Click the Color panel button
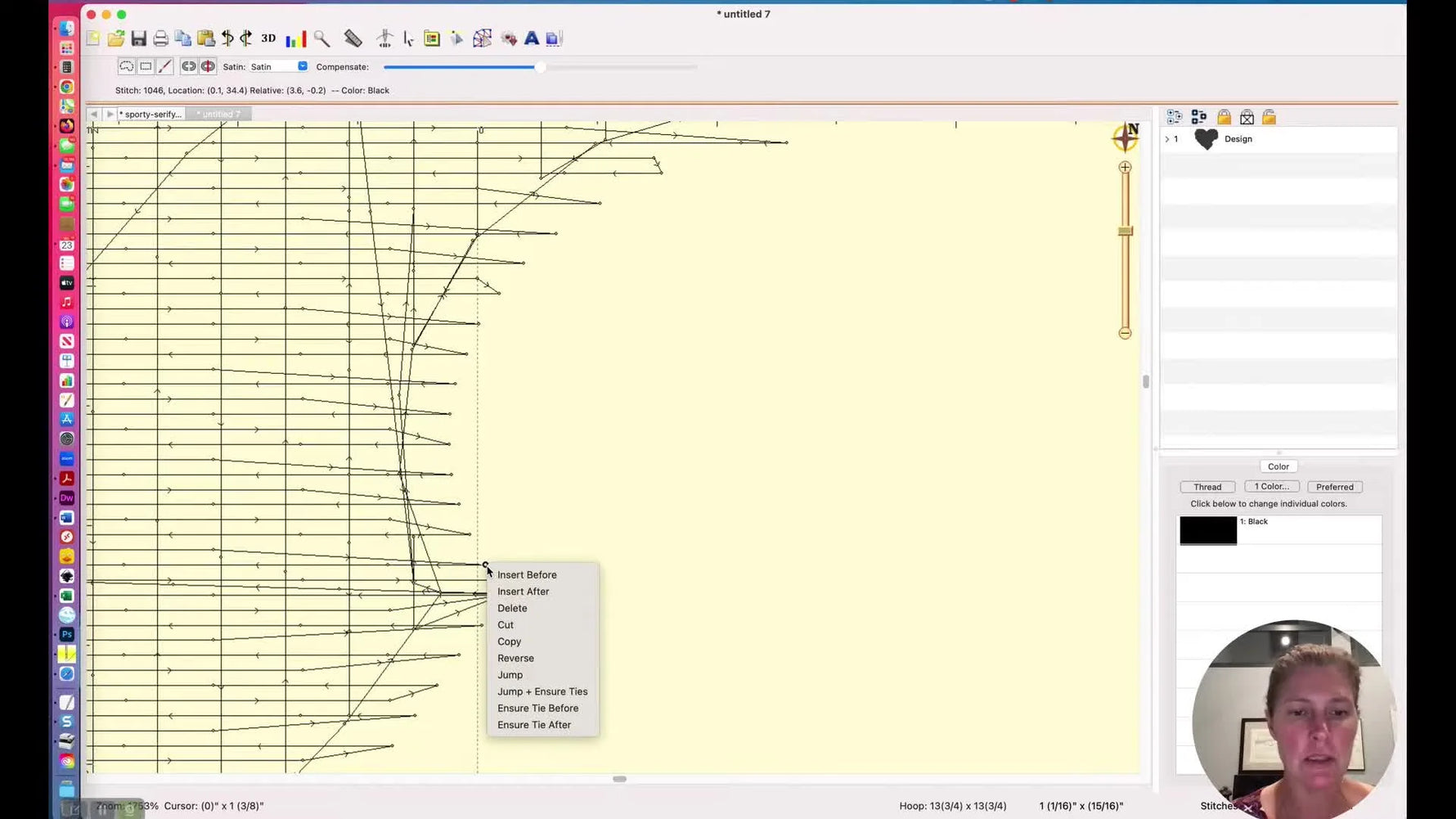The height and width of the screenshot is (819, 1456). (1278, 466)
